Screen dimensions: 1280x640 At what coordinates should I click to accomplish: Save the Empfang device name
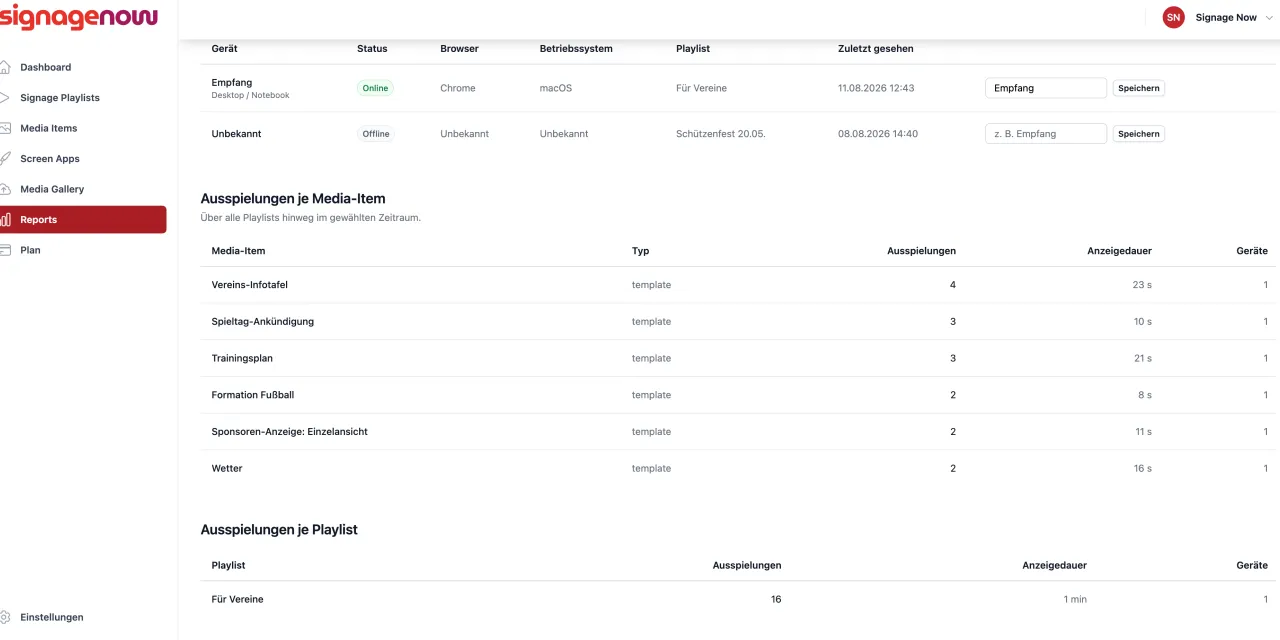pos(1139,88)
